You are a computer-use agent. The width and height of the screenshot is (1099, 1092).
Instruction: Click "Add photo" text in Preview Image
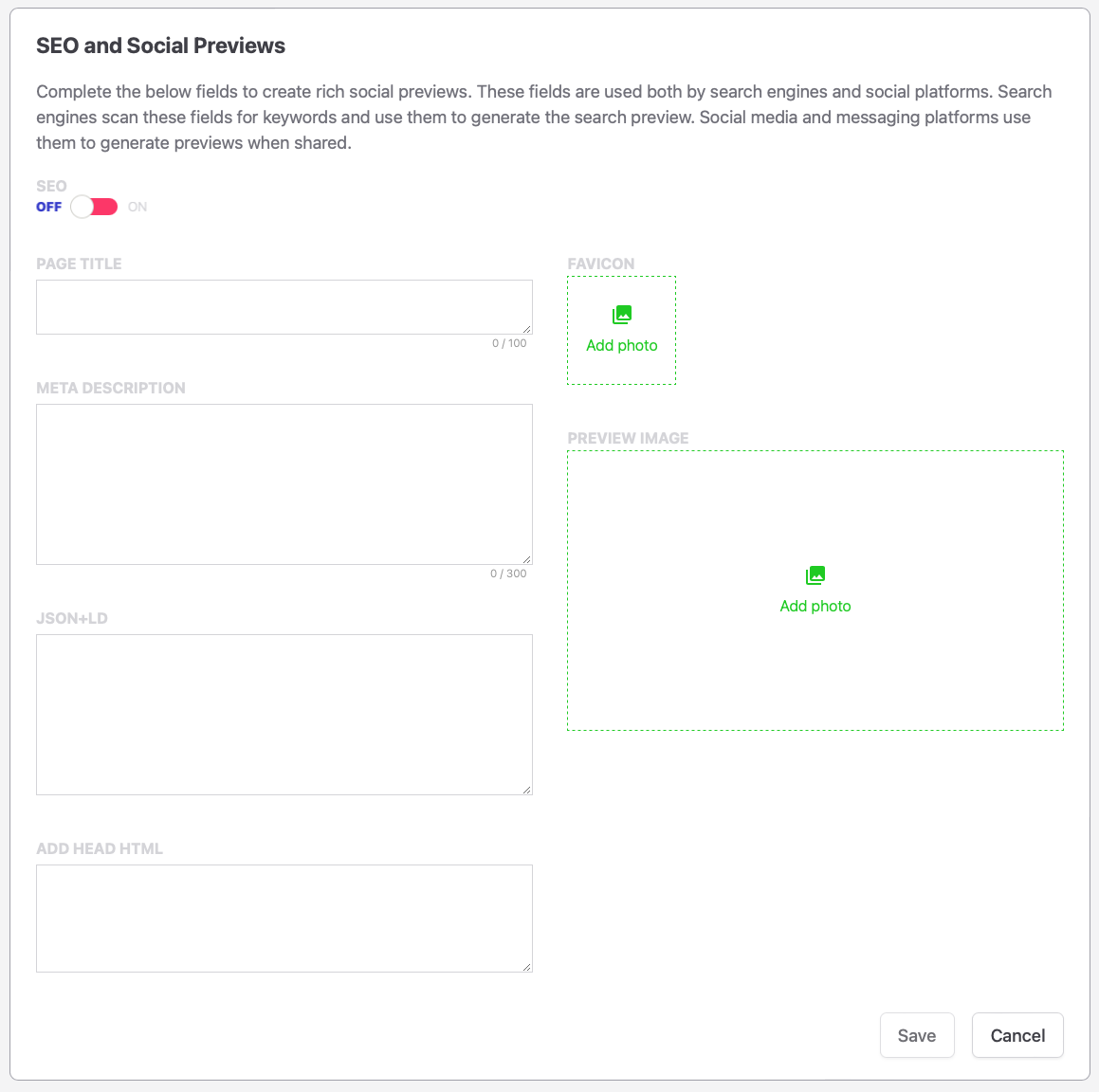coord(815,607)
